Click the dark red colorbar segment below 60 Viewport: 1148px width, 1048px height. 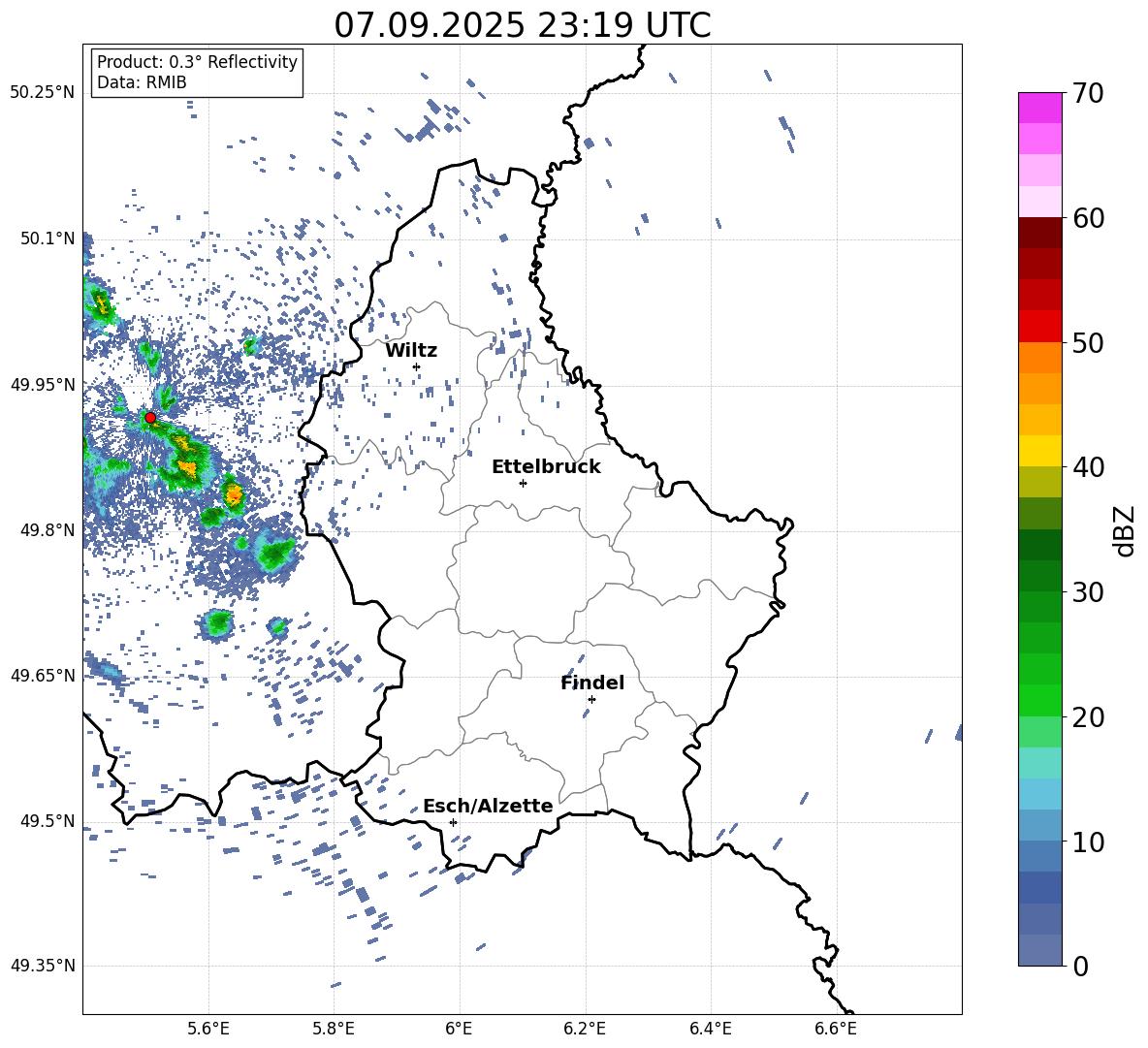(1039, 233)
